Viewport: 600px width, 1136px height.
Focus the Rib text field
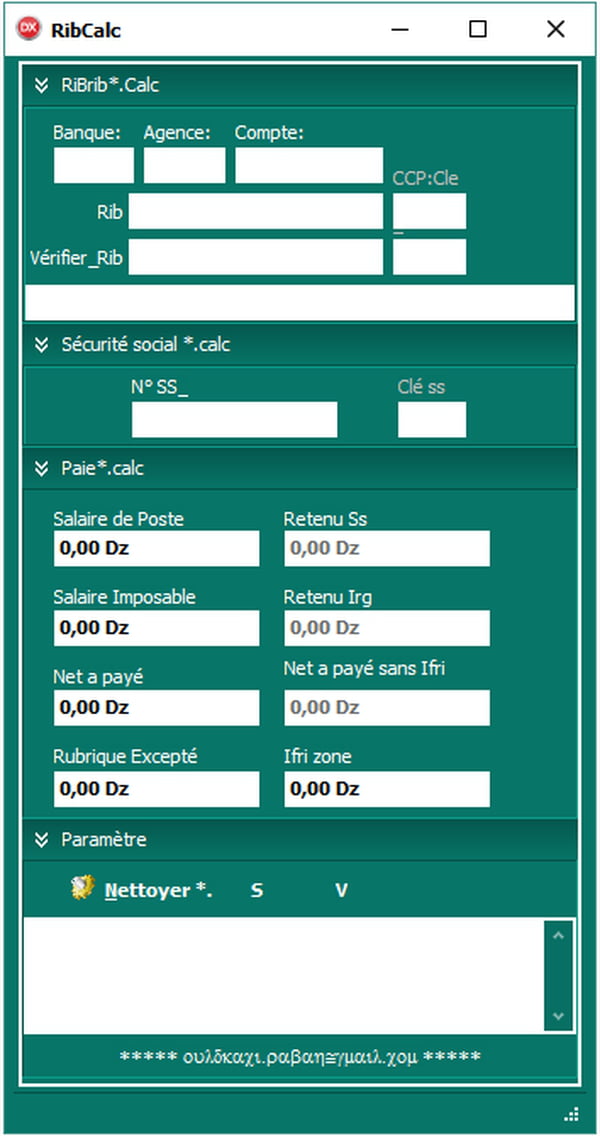[x=256, y=212]
